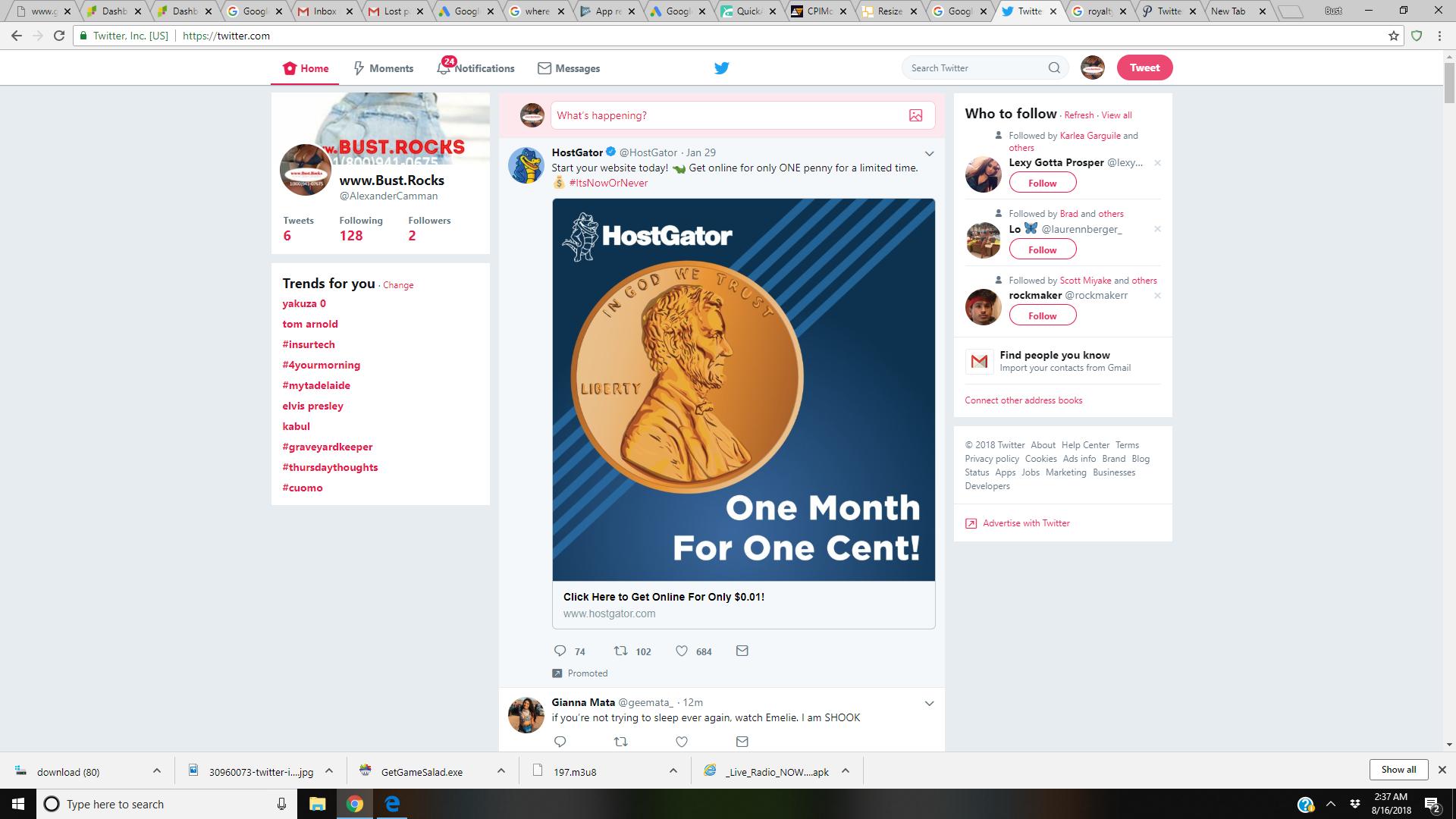Dismiss rockmaker follow suggestion

1157,296
